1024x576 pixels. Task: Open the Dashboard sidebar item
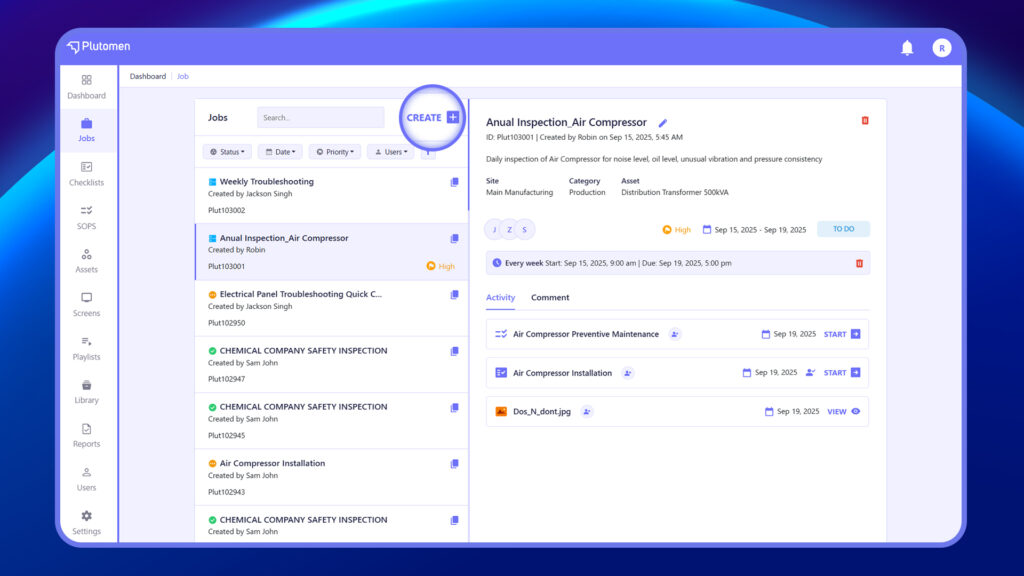(x=86, y=87)
